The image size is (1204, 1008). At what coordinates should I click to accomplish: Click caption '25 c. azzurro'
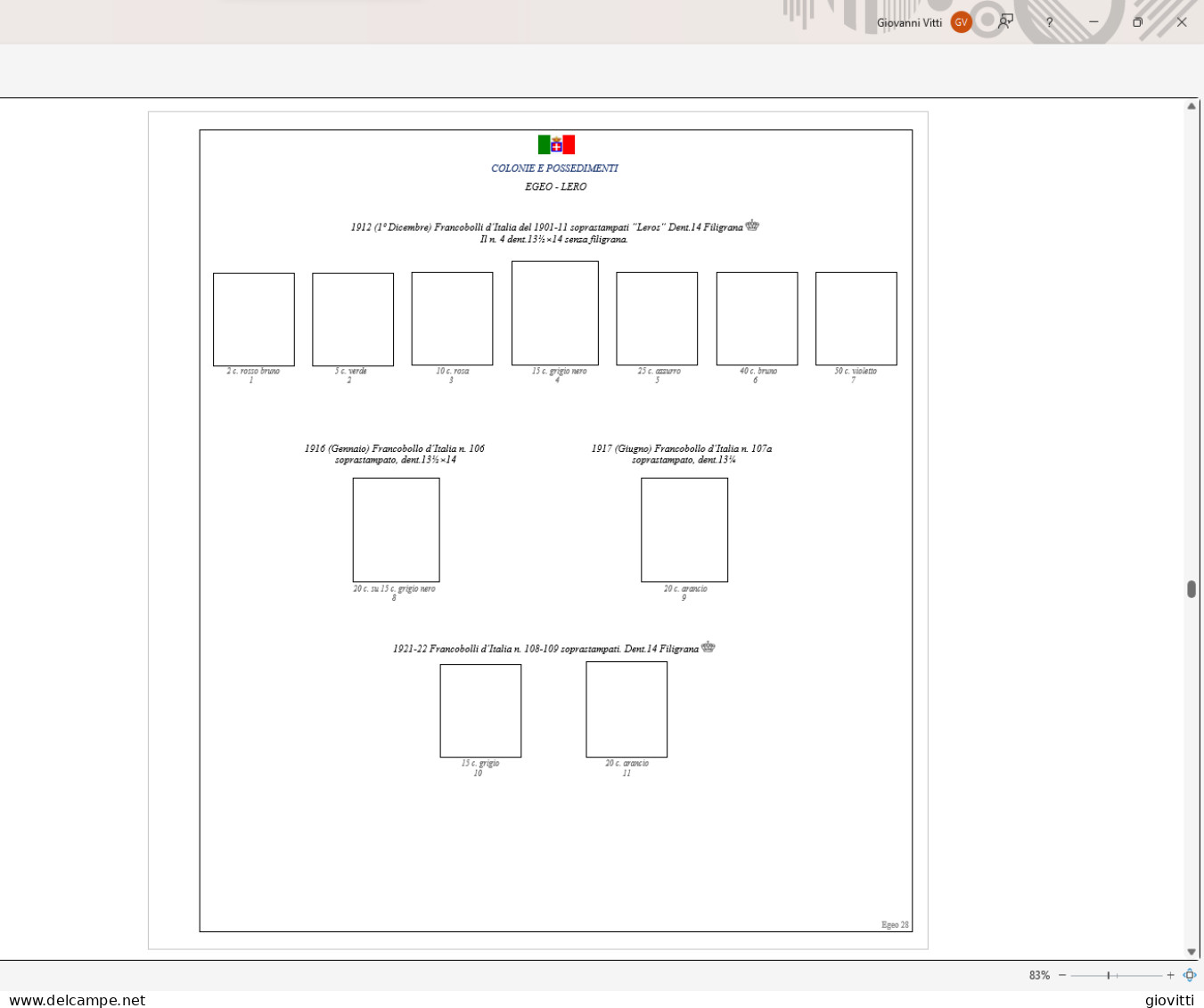click(659, 371)
